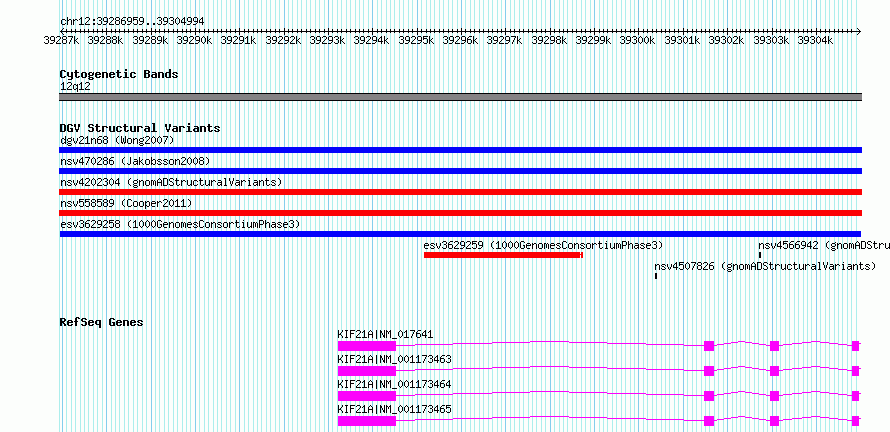Select the large magenta exon of KIF21A|NM_017641
Screen dimensions: 890x432
pos(367,346)
